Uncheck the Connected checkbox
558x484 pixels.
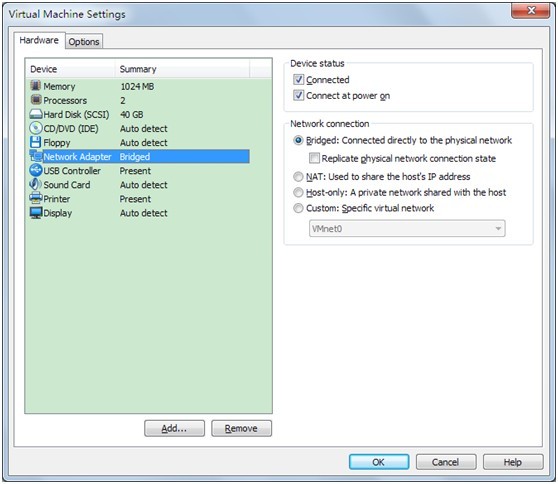(298, 79)
